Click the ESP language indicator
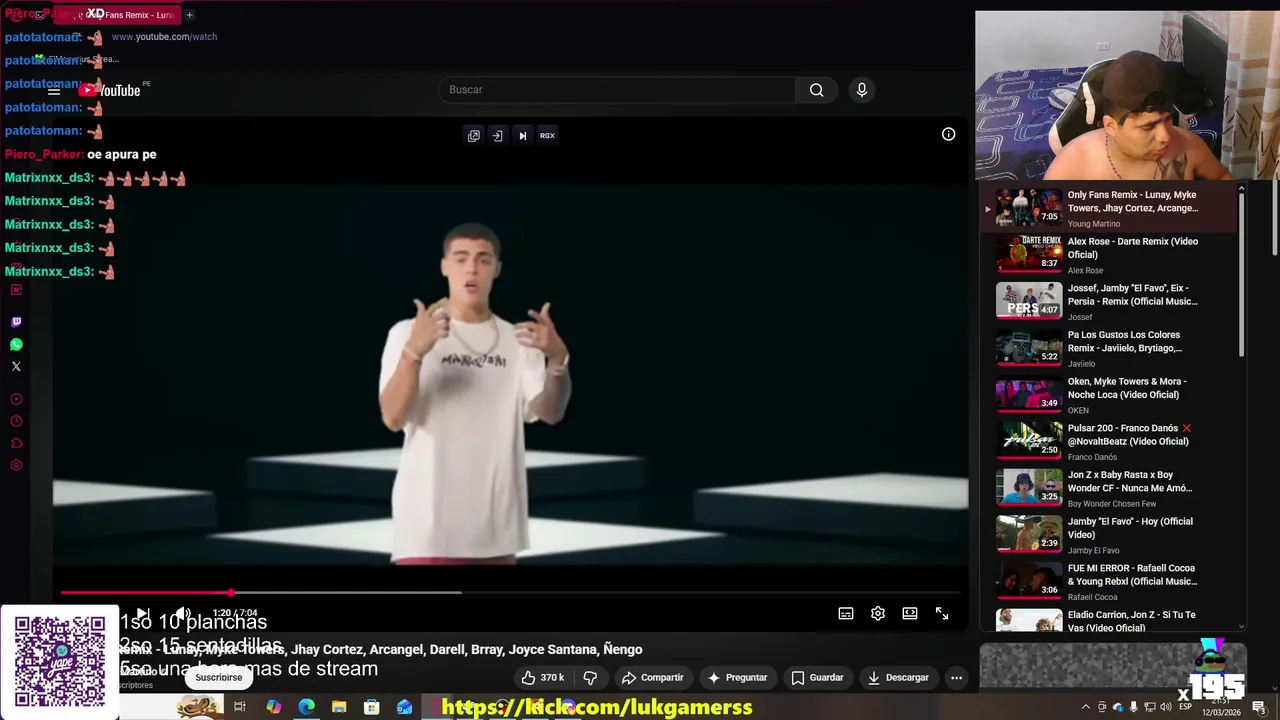1280x720 pixels. pos(1185,707)
